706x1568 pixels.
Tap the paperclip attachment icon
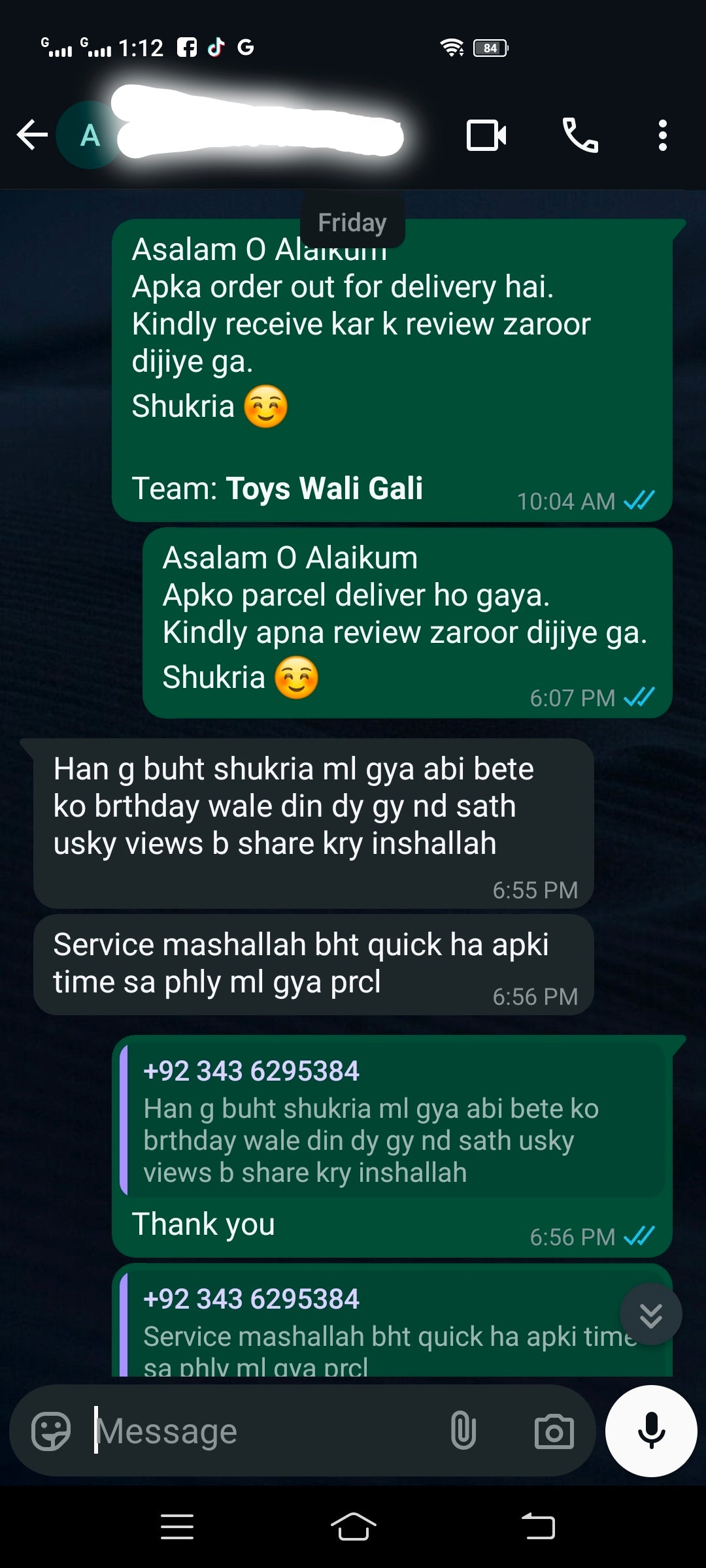point(463,1430)
